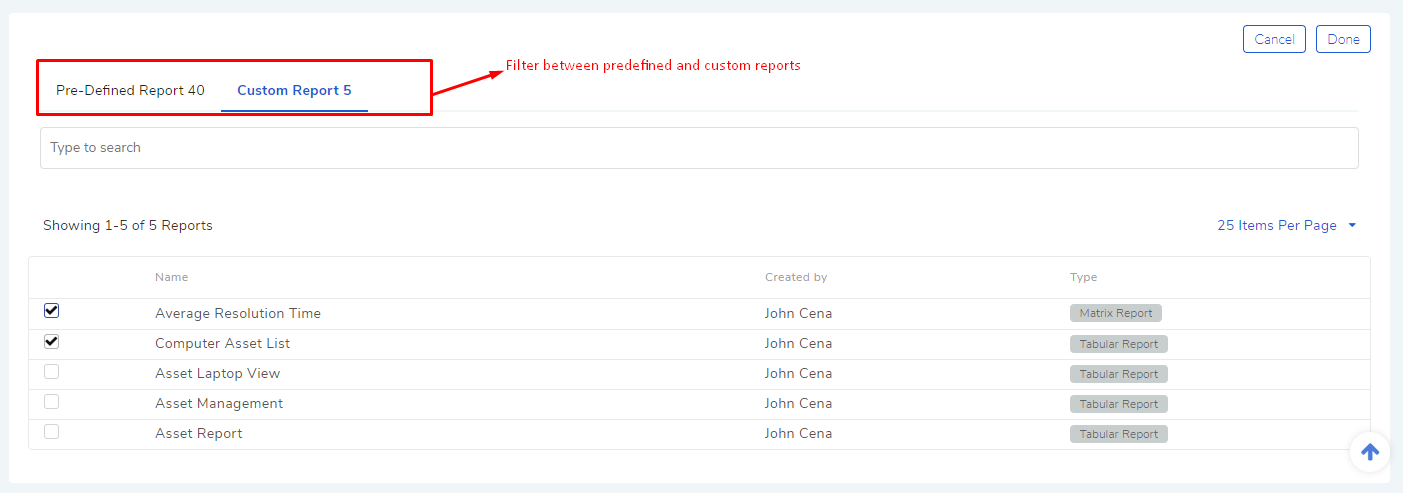1403x493 pixels.
Task: Click the dropdown caret beside Items Per Page
Action: (1352, 226)
